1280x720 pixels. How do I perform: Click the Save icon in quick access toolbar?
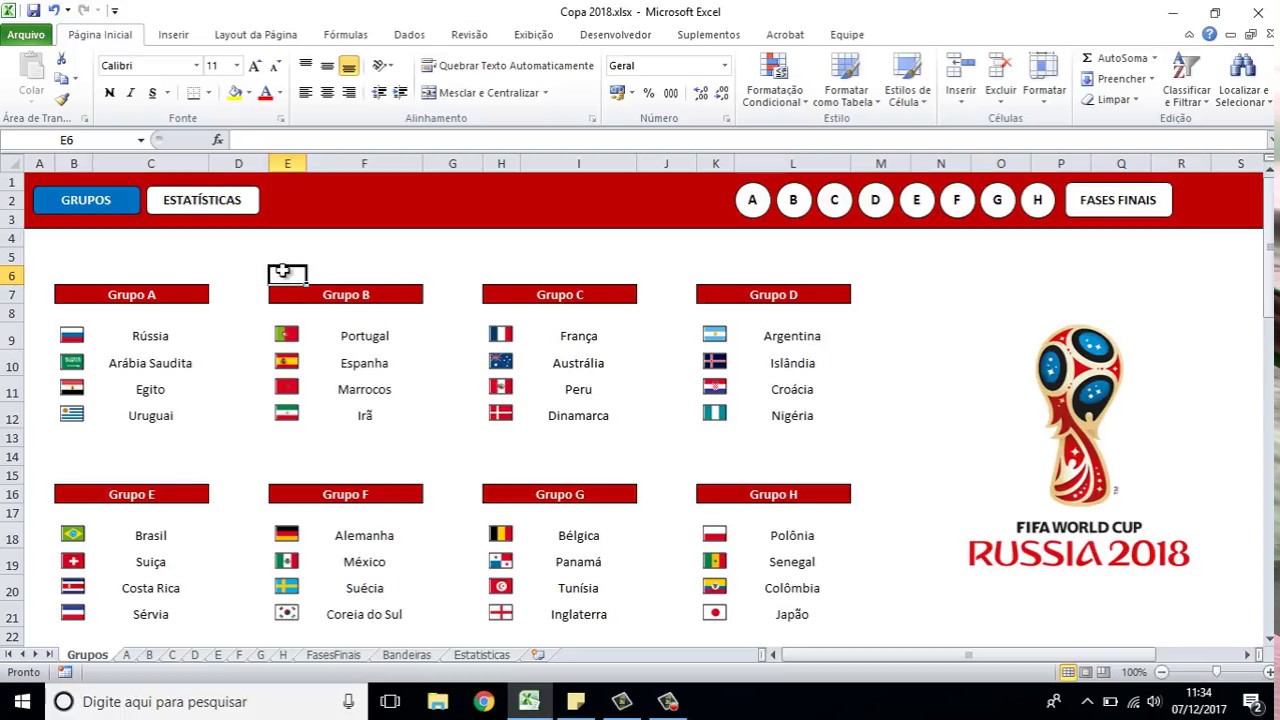pyautogui.click(x=33, y=11)
